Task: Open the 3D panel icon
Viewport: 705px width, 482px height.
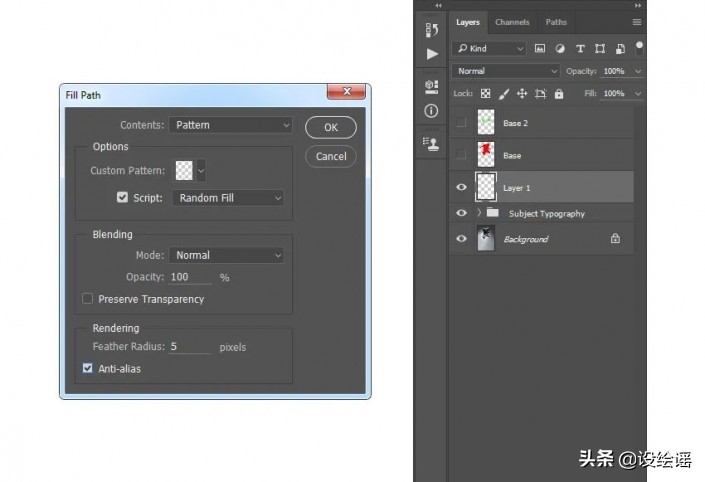Action: tap(432, 86)
